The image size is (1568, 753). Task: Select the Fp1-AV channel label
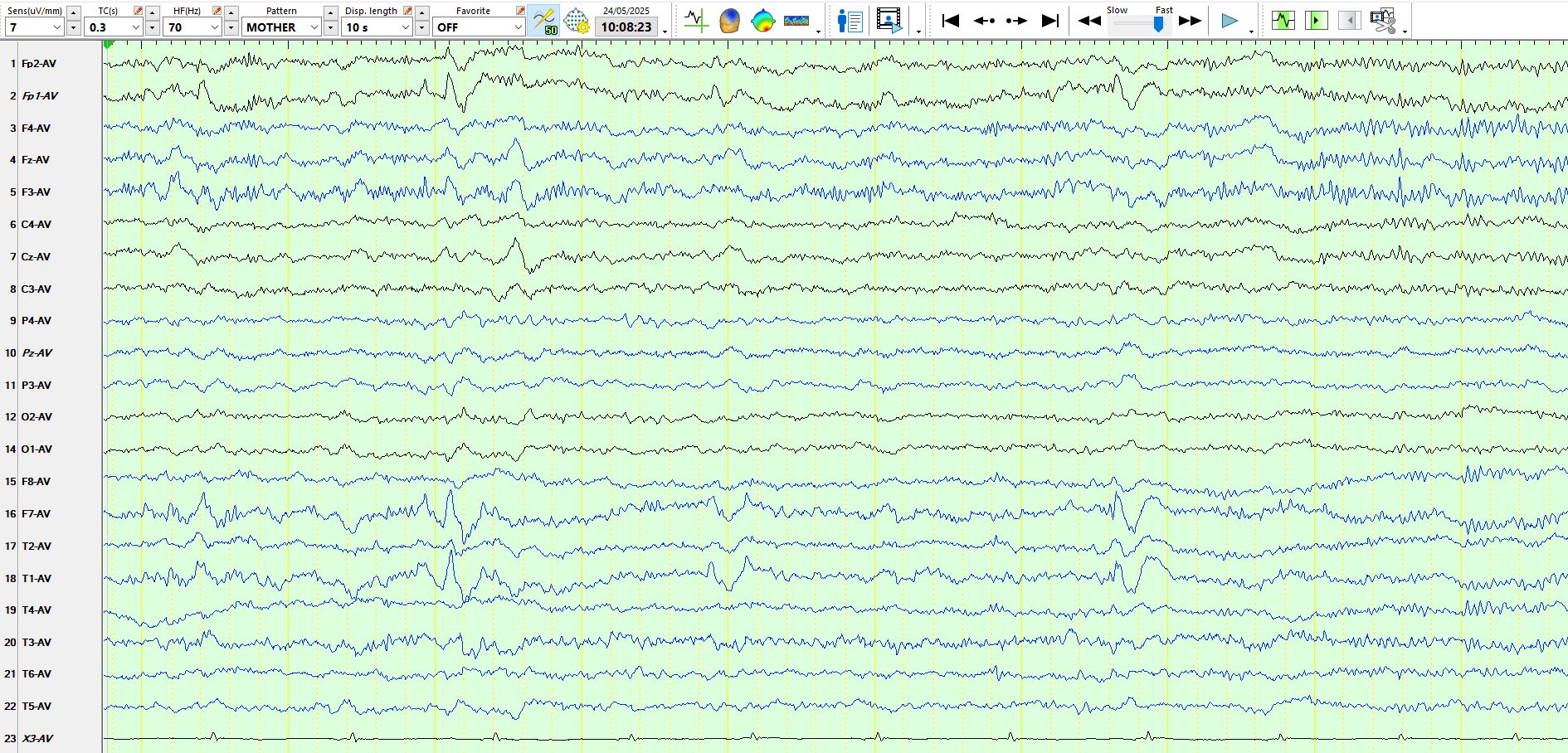[x=39, y=95]
